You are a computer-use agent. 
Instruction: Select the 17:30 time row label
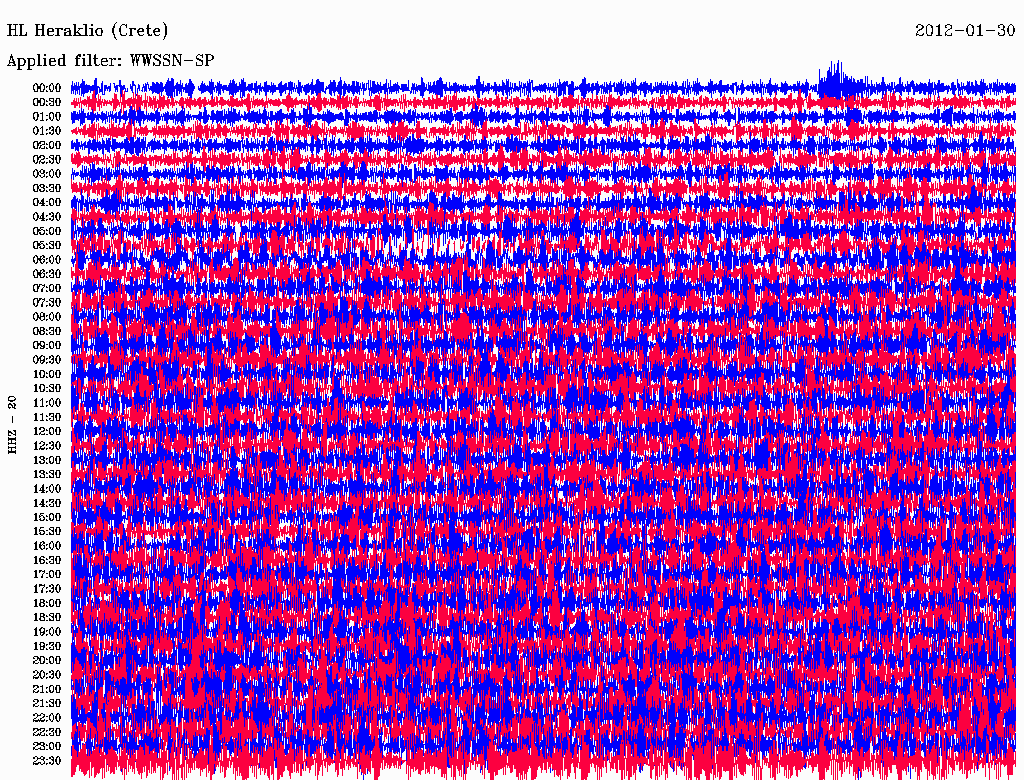(x=47, y=589)
